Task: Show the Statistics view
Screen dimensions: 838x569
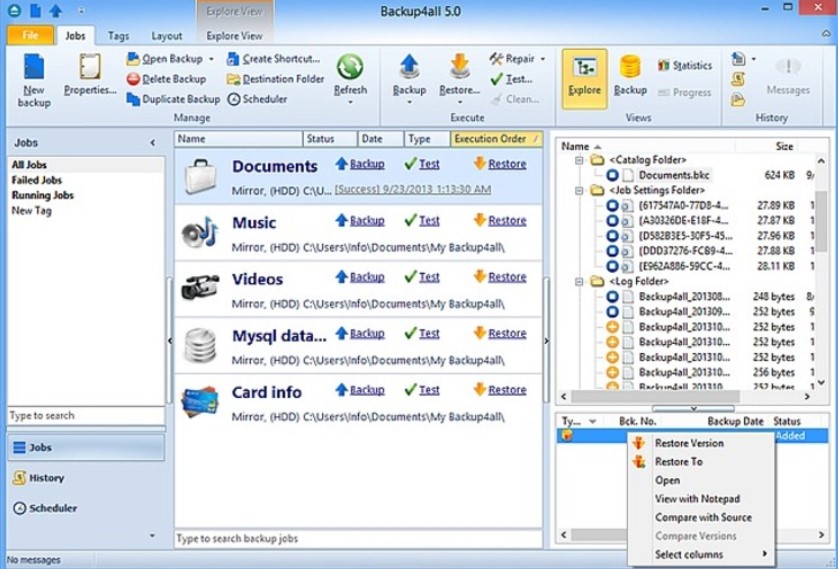Action: click(685, 65)
